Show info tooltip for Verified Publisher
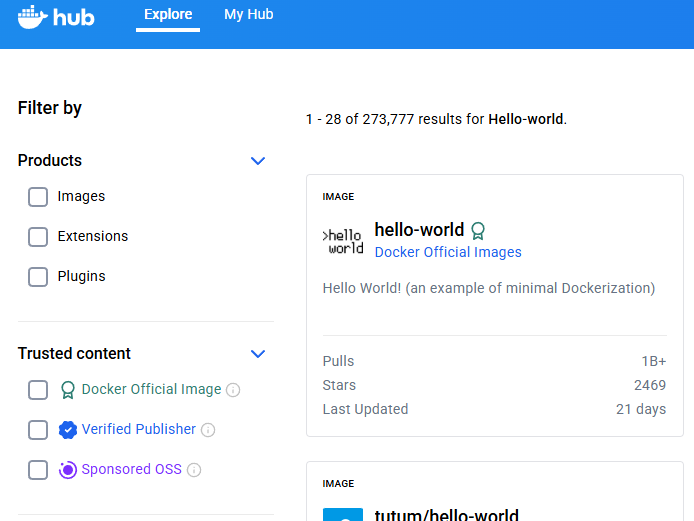 208,430
